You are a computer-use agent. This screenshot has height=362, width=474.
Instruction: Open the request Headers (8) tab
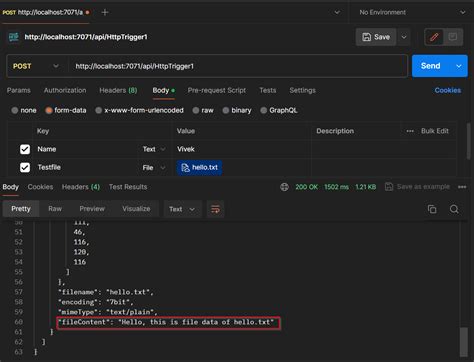coord(118,90)
